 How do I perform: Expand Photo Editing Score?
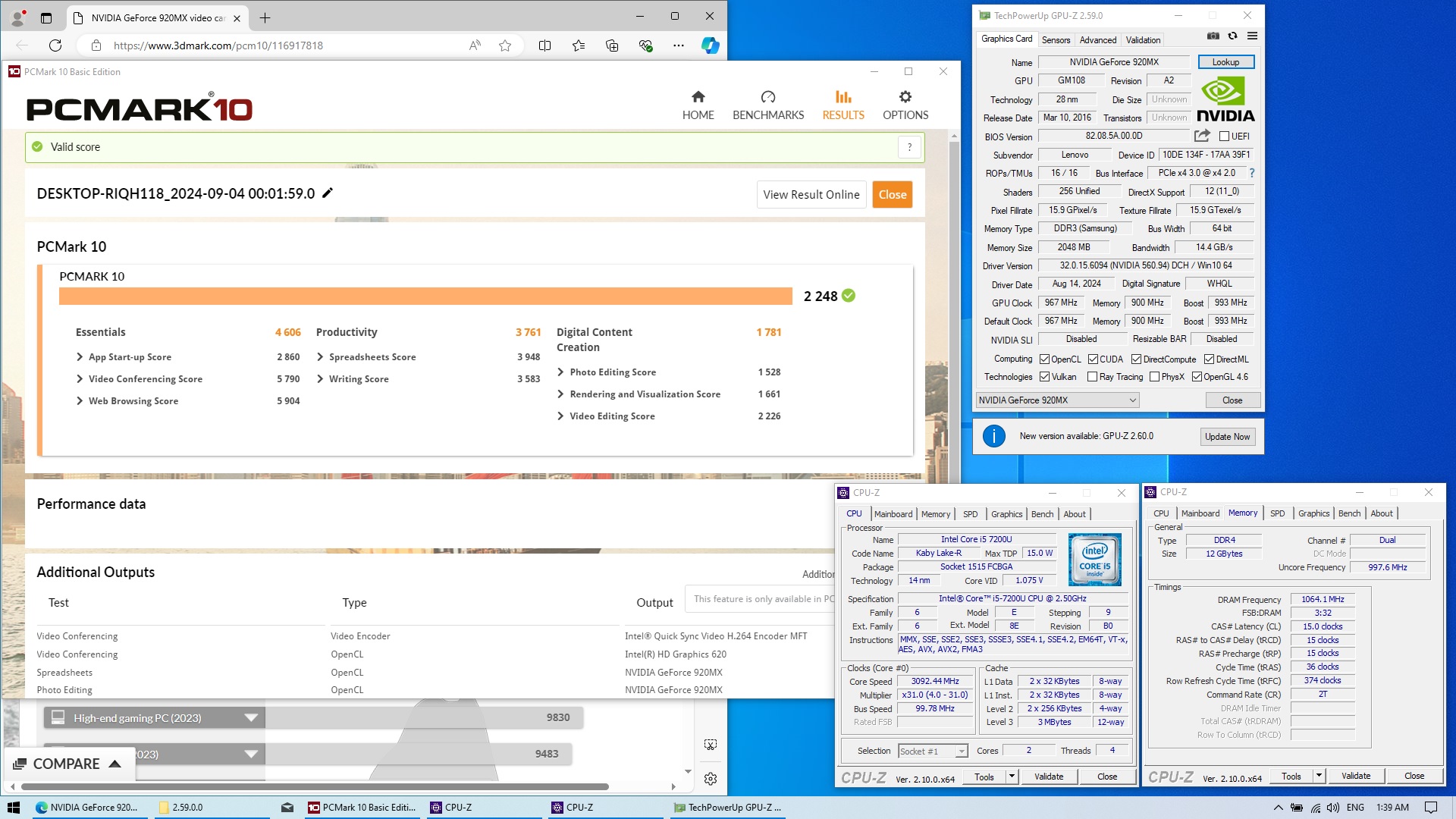tap(560, 372)
